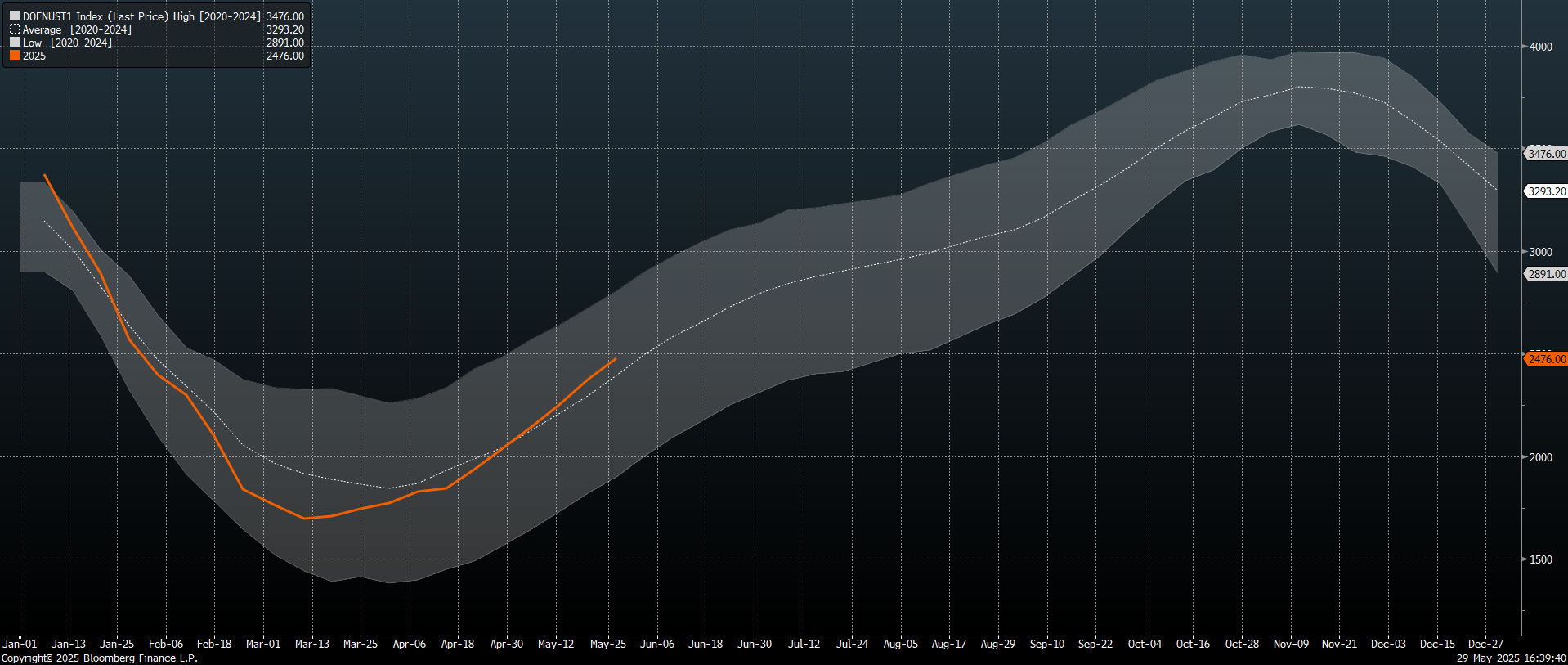Click the 2891.00 axis price tag

click(x=1546, y=274)
